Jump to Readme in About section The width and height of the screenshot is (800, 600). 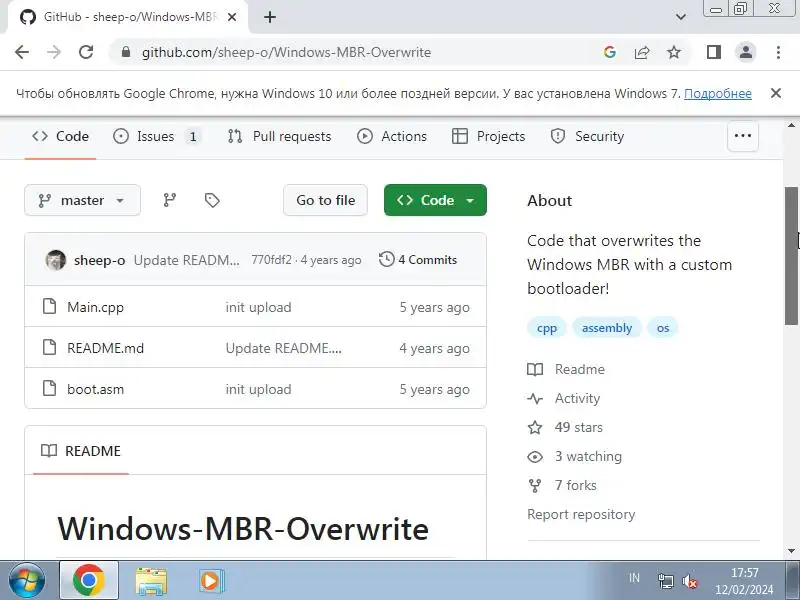(566, 369)
